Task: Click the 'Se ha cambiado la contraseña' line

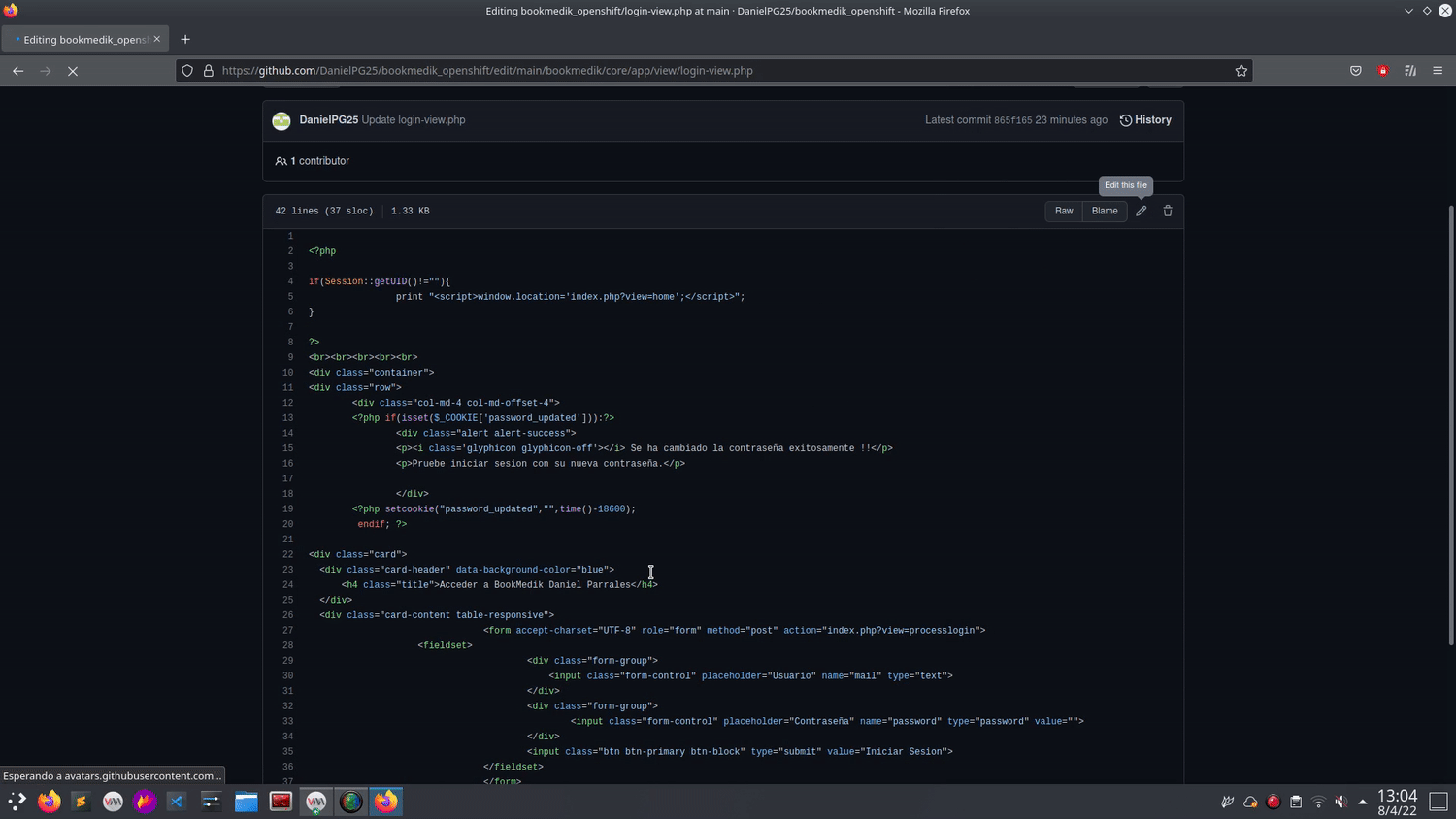Action: tap(644, 448)
